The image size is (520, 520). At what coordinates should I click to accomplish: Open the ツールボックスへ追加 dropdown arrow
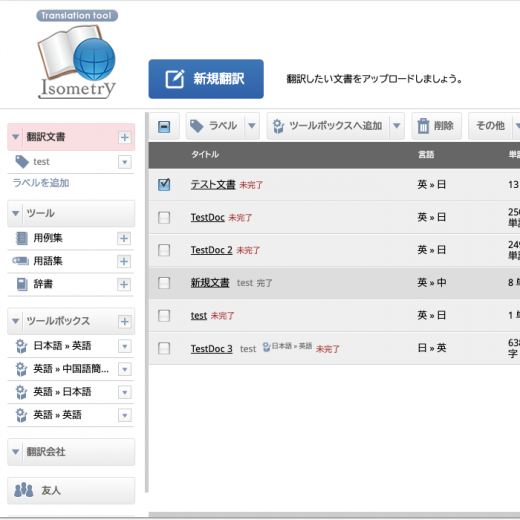click(x=397, y=126)
